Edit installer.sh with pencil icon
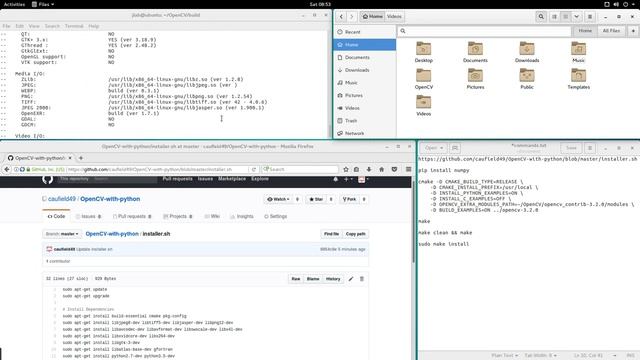 click(x=351, y=279)
